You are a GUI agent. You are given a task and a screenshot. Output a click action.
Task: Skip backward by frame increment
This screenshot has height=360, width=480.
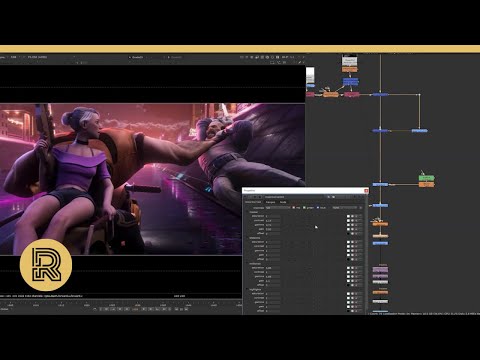[176, 309]
